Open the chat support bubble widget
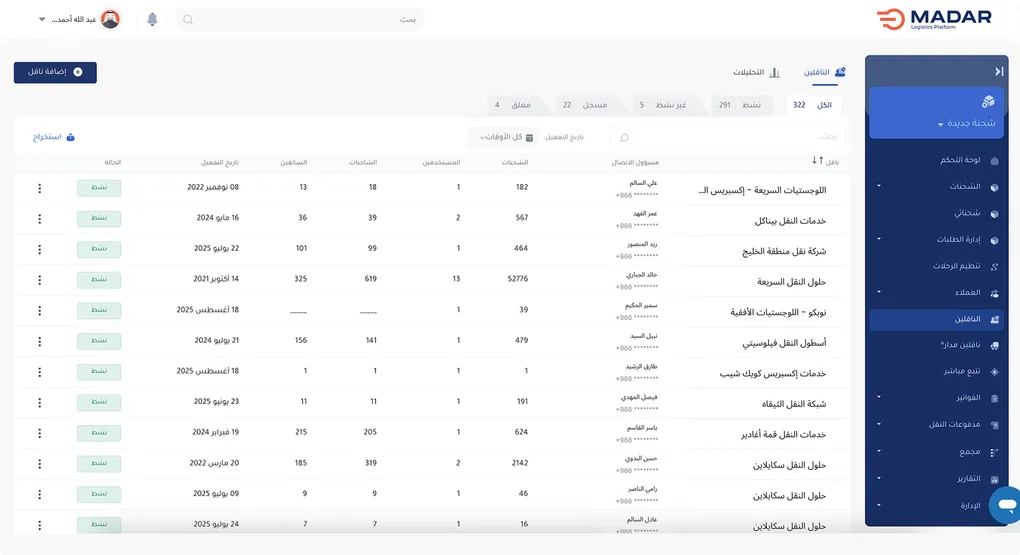1020x555 pixels. click(x=1005, y=505)
